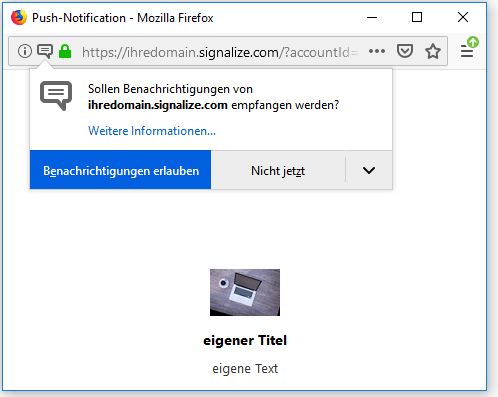
Task: Open the page actions three-dot menu
Action: (x=377, y=51)
